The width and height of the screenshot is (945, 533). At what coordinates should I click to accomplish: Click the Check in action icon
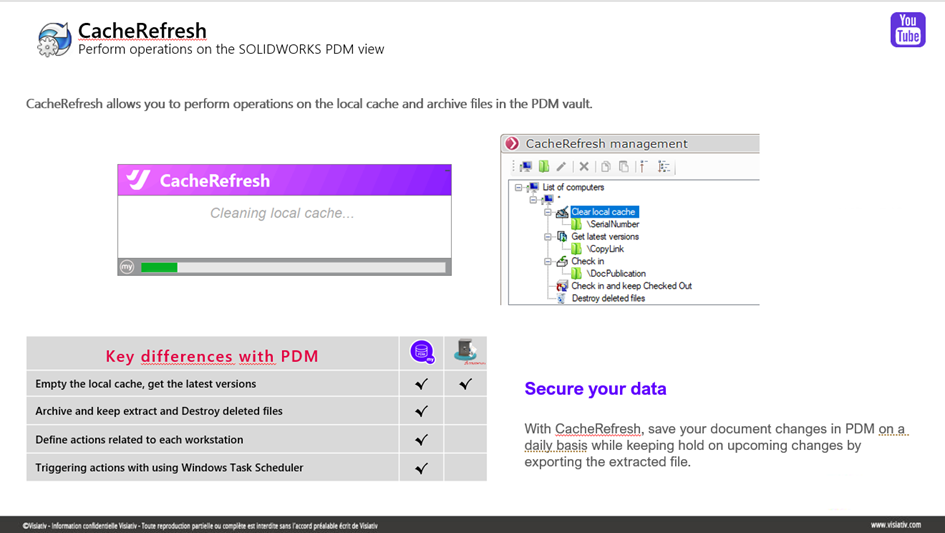(x=562, y=261)
